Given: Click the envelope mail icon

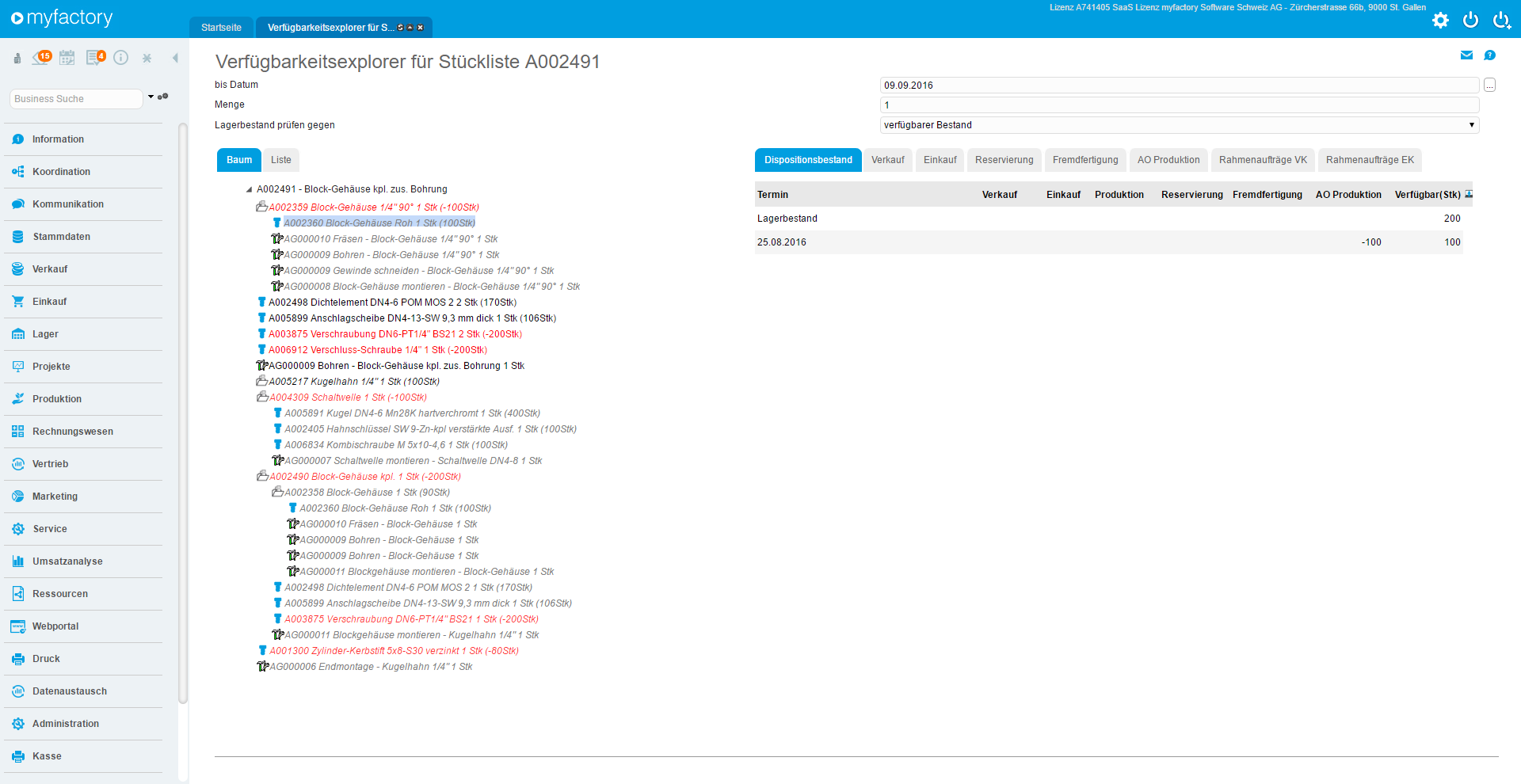Looking at the screenshot, I should point(1466,55).
